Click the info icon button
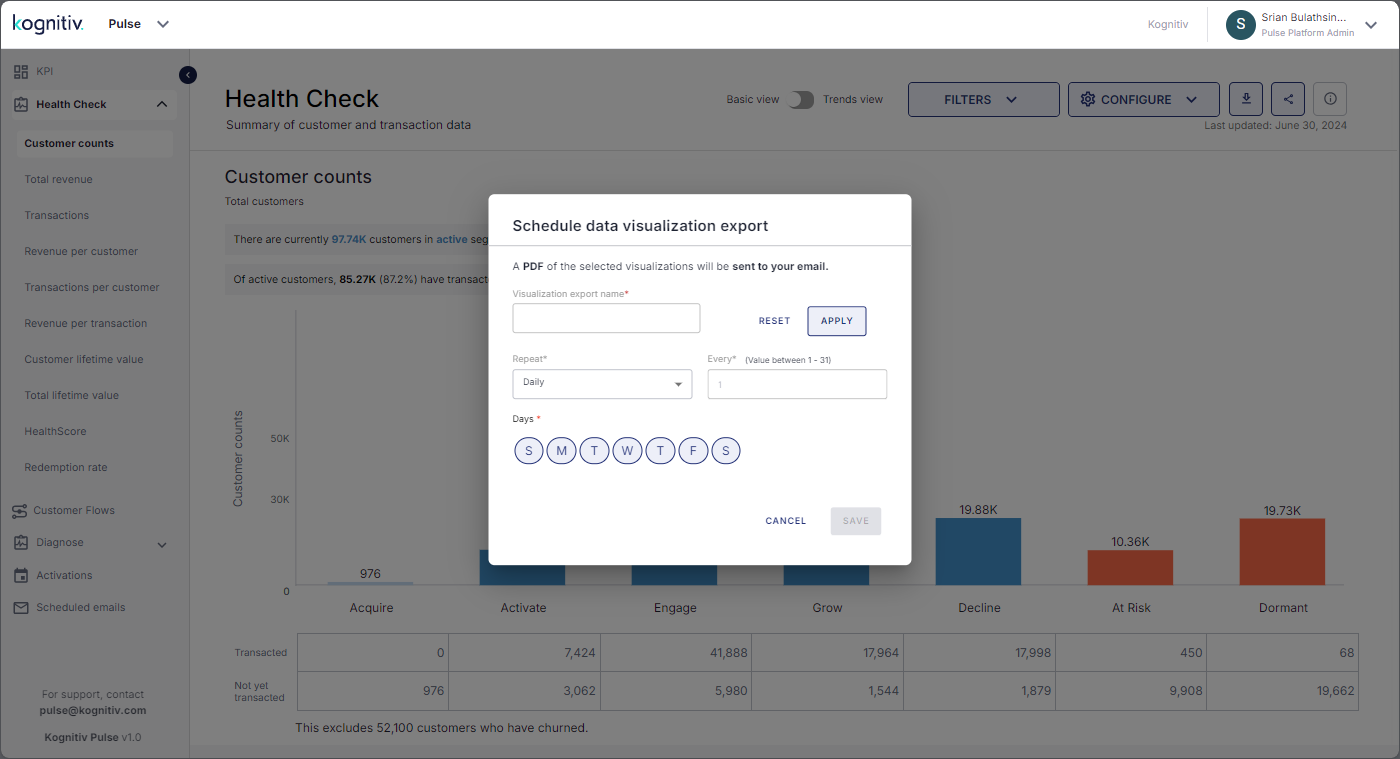 click(x=1330, y=99)
